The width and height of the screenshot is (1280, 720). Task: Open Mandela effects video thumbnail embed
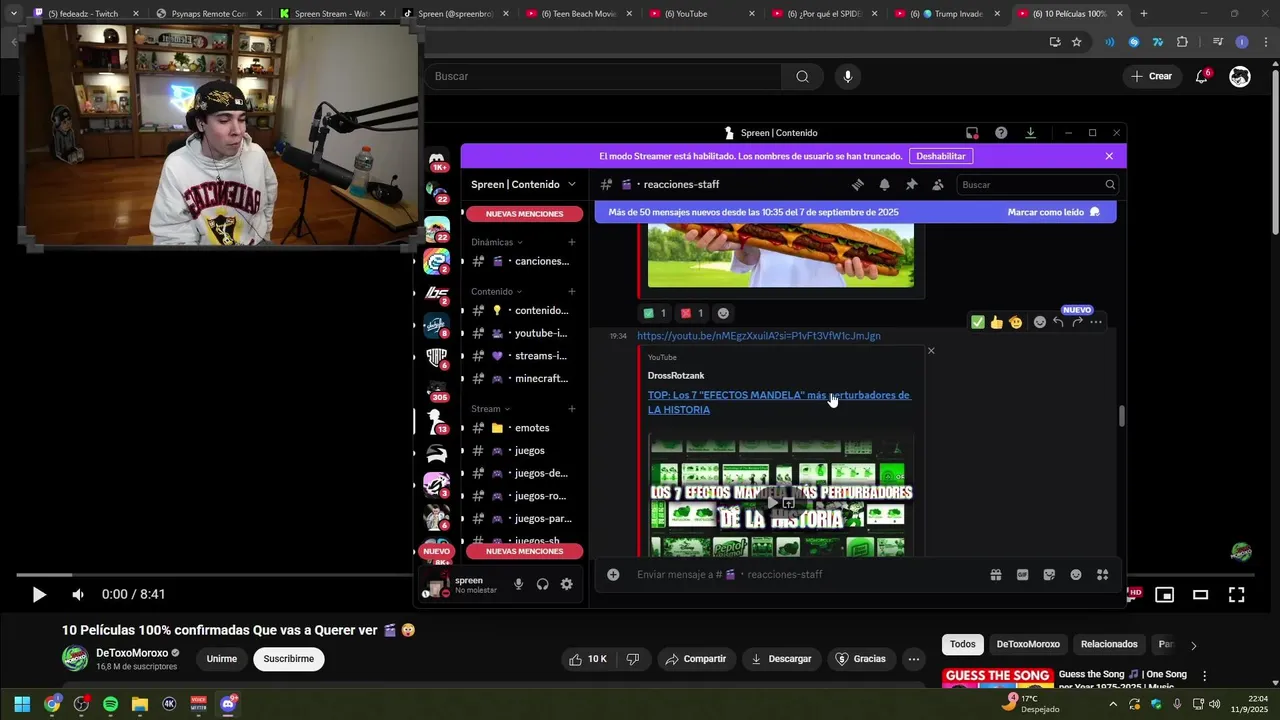coord(780,495)
